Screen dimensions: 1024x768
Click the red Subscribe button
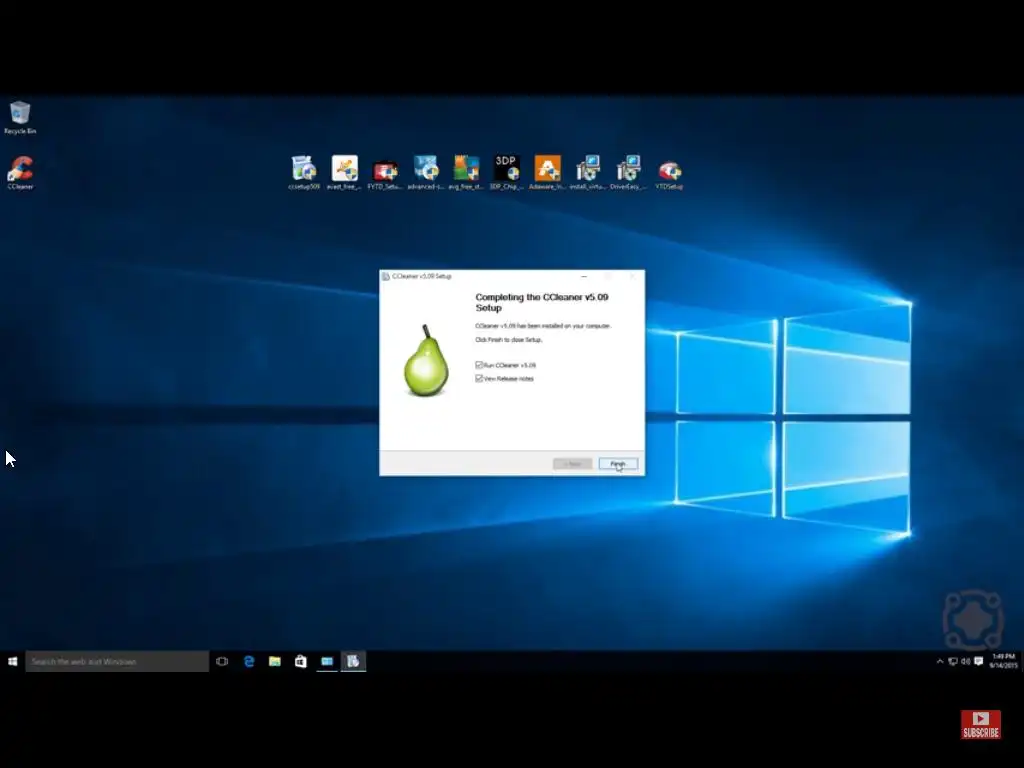980,725
